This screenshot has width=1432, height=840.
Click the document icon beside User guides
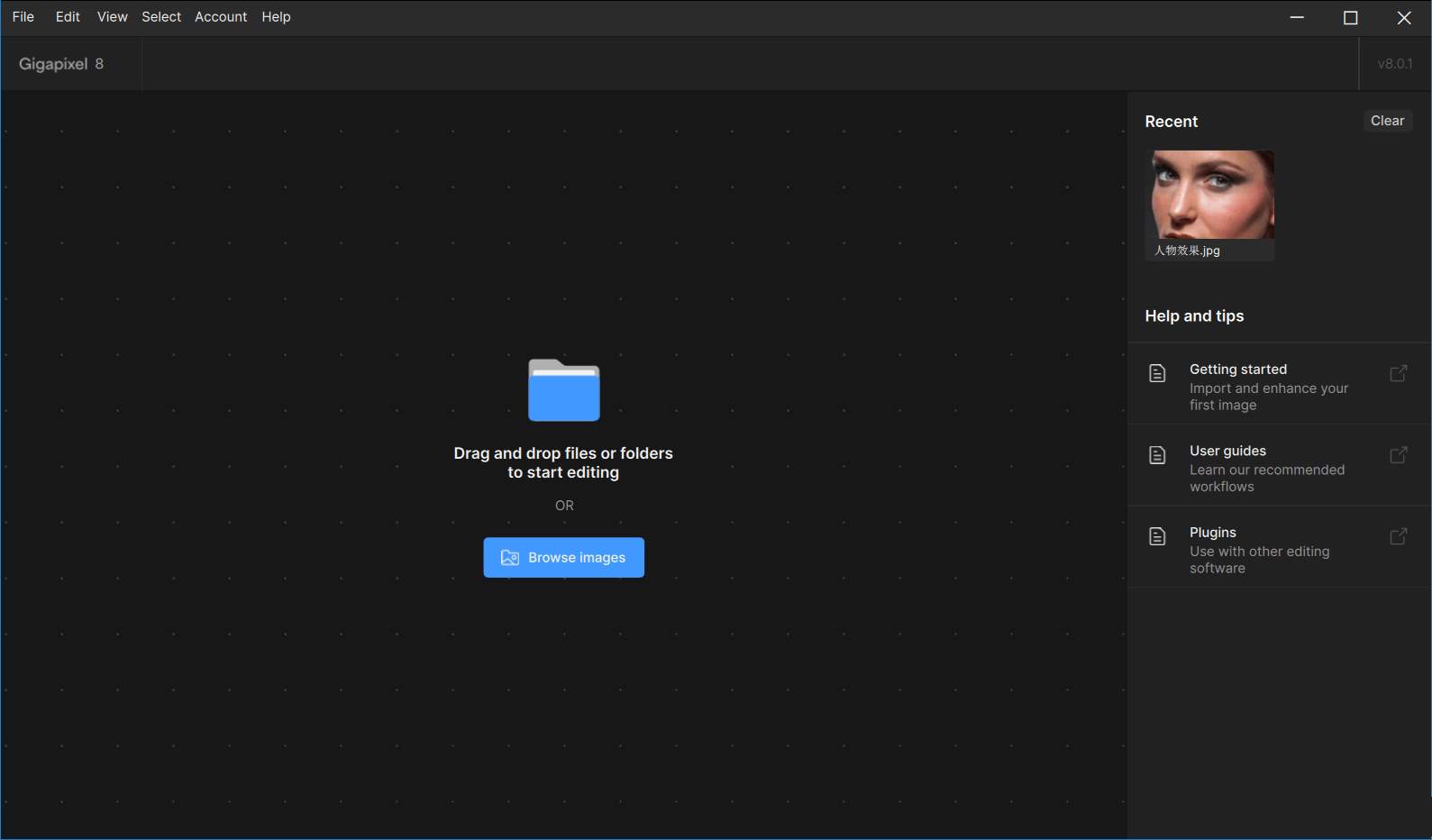[1157, 455]
